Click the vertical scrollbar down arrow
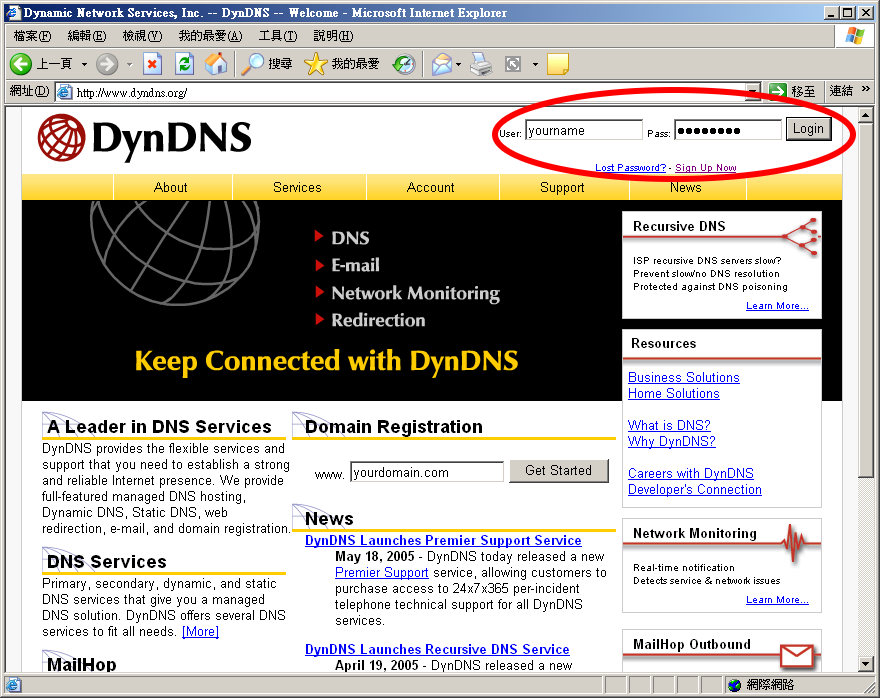 866,663
